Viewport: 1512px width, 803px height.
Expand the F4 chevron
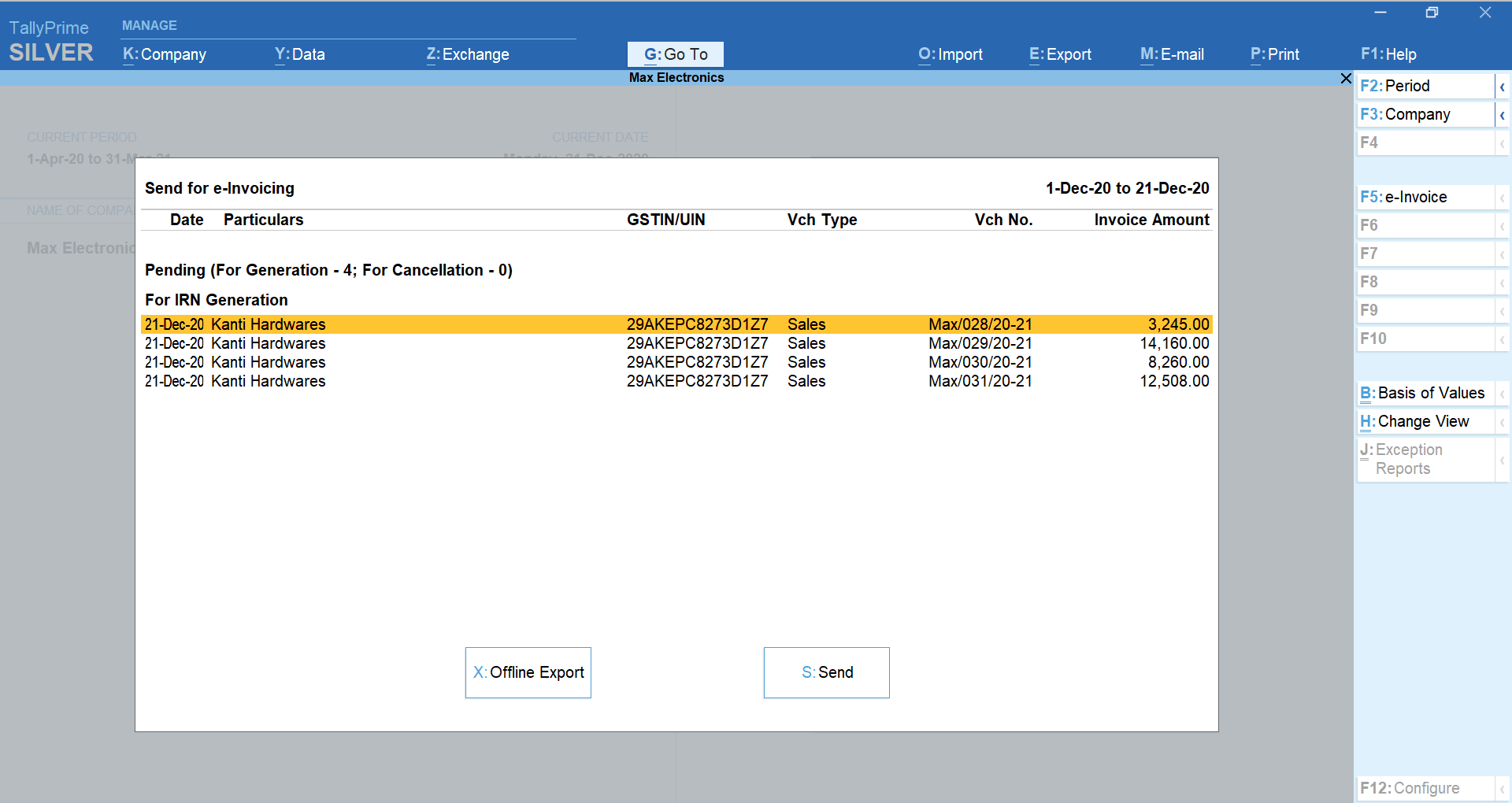pyautogui.click(x=1502, y=143)
